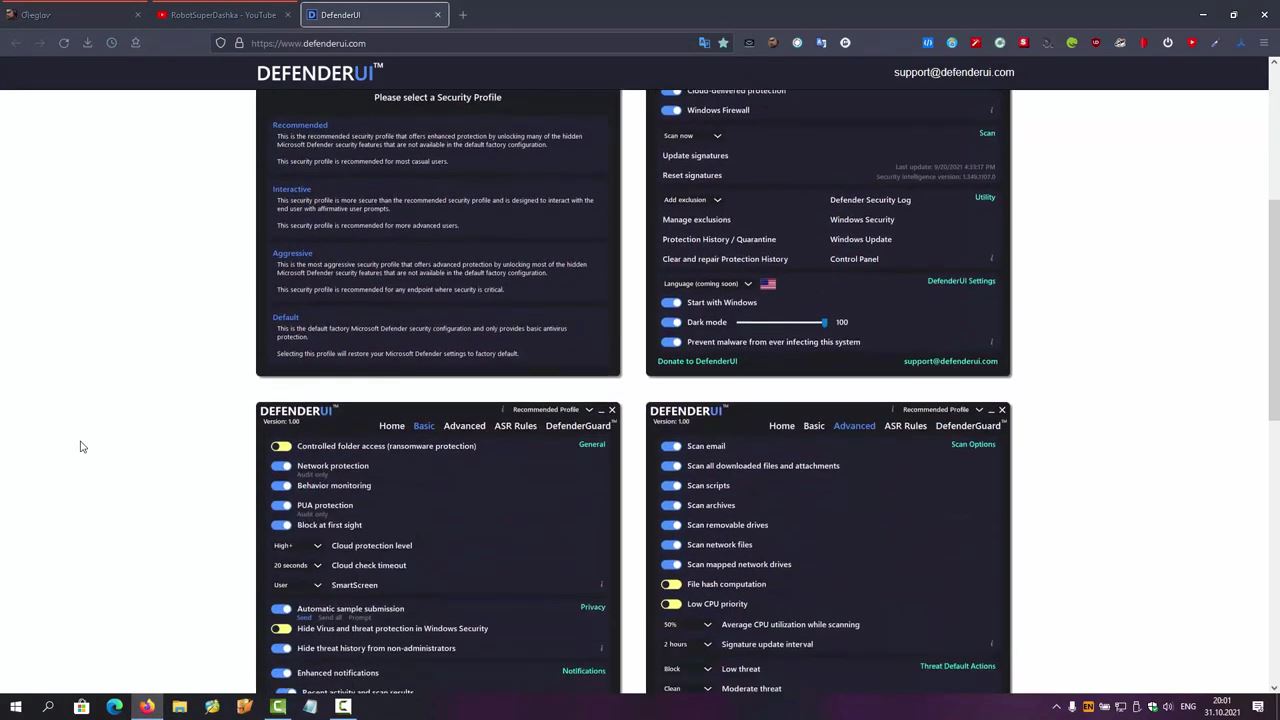Screen dimensions: 1280x720
Task: Click the Windows Start button
Action: click(15, 707)
